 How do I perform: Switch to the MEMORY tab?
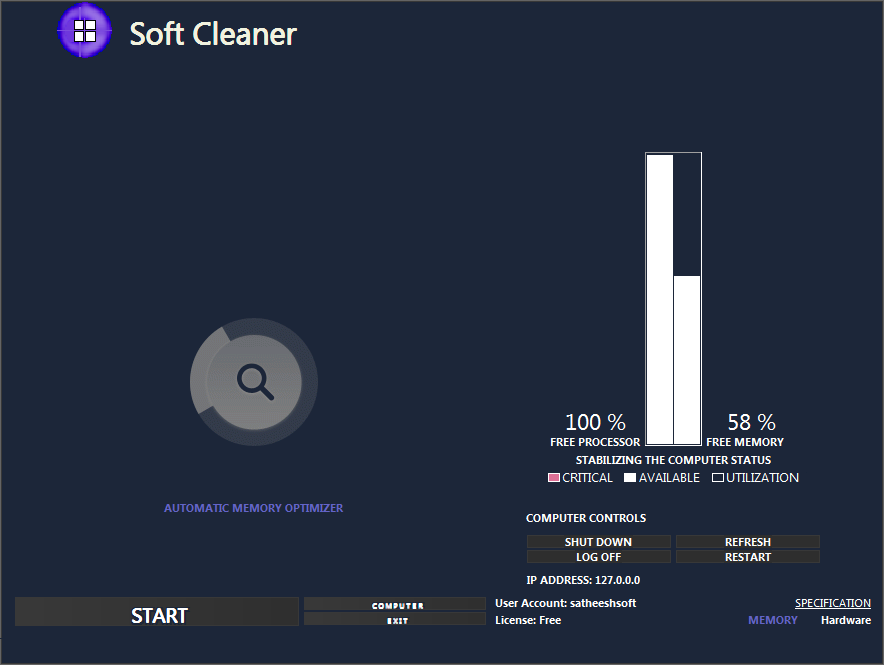point(773,620)
